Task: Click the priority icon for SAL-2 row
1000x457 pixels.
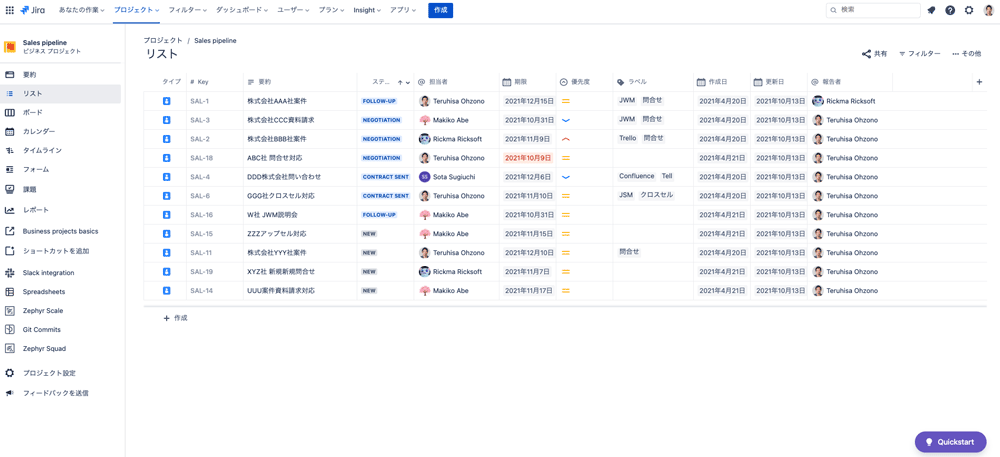Action: [x=565, y=138]
